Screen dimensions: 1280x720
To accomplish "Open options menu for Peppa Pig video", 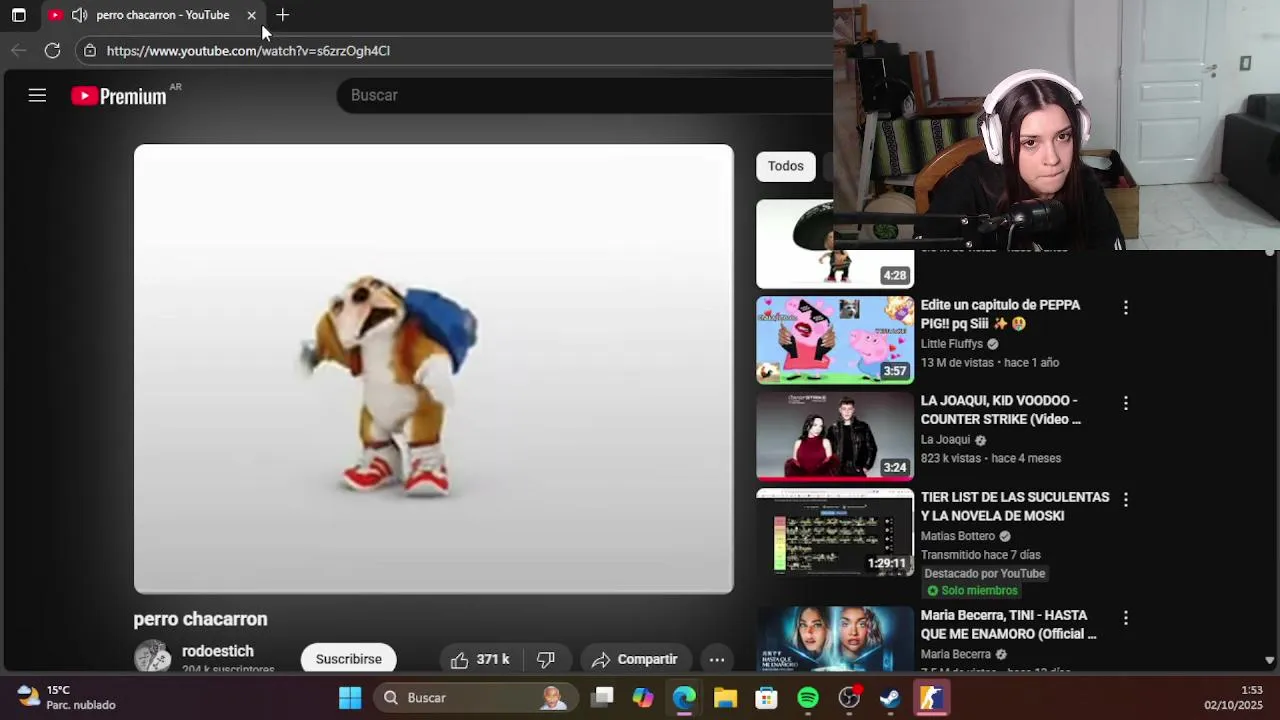I will click(x=1126, y=308).
